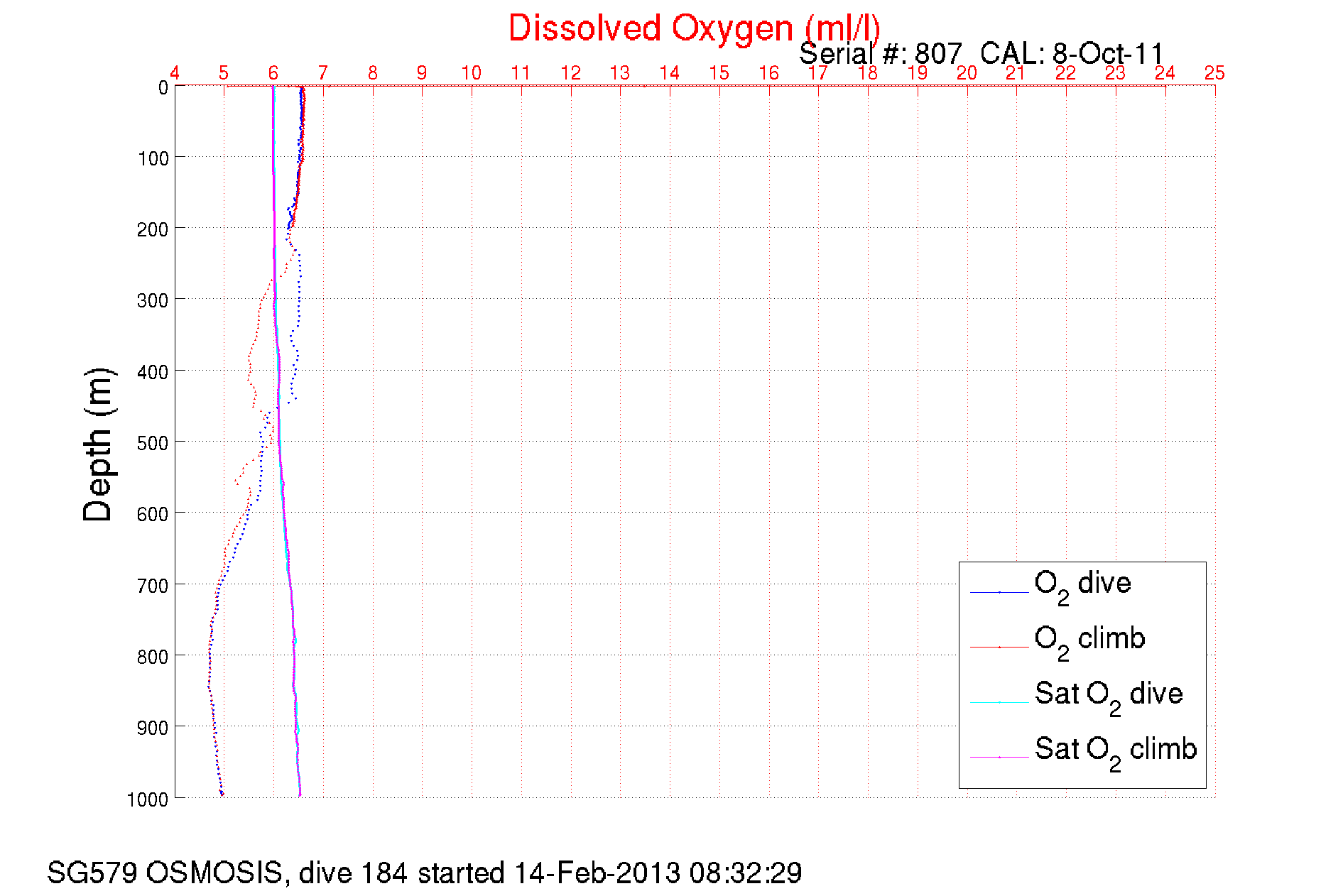Click the x-axis tick label 20
Image resolution: width=1343 pixels, height=896 pixels.
[x=967, y=73]
